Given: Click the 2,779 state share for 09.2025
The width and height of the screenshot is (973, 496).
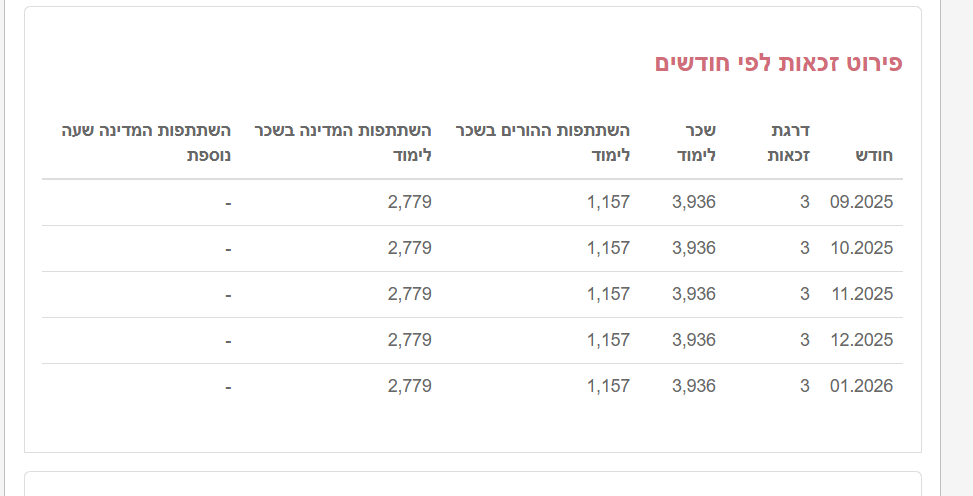Looking at the screenshot, I should (409, 202).
